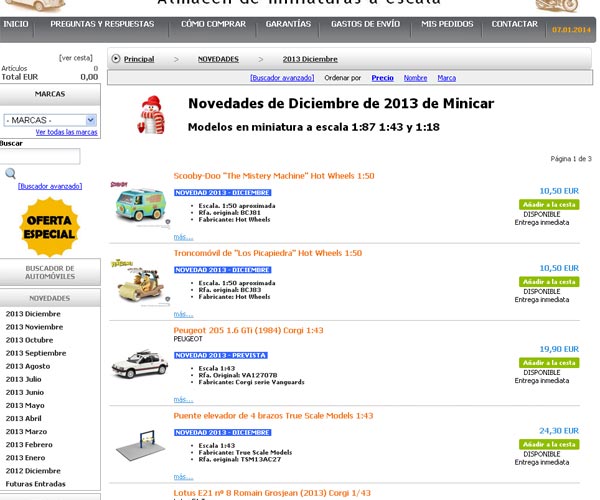600x500 pixels.
Task: Open Peugeot 205 1.6 GTi product title
Action: pyautogui.click(x=248, y=331)
